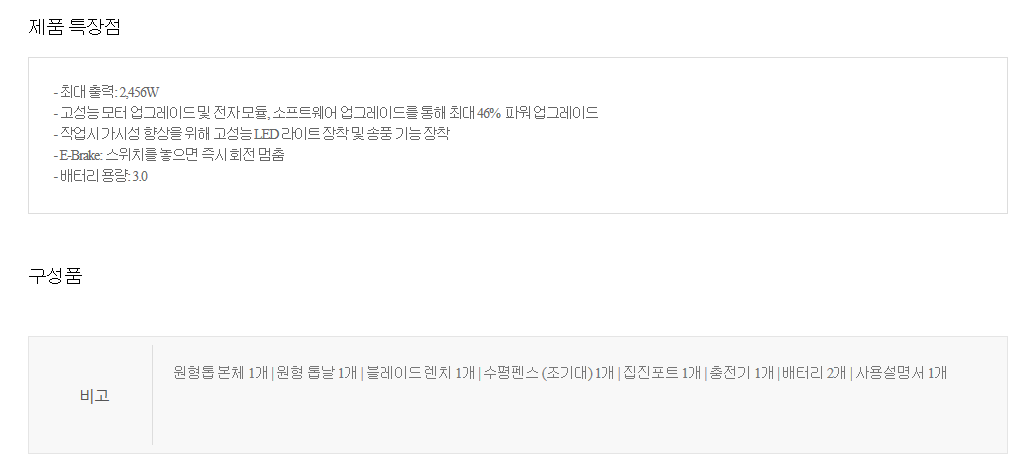Click the 구성품 section heading

coord(55,276)
